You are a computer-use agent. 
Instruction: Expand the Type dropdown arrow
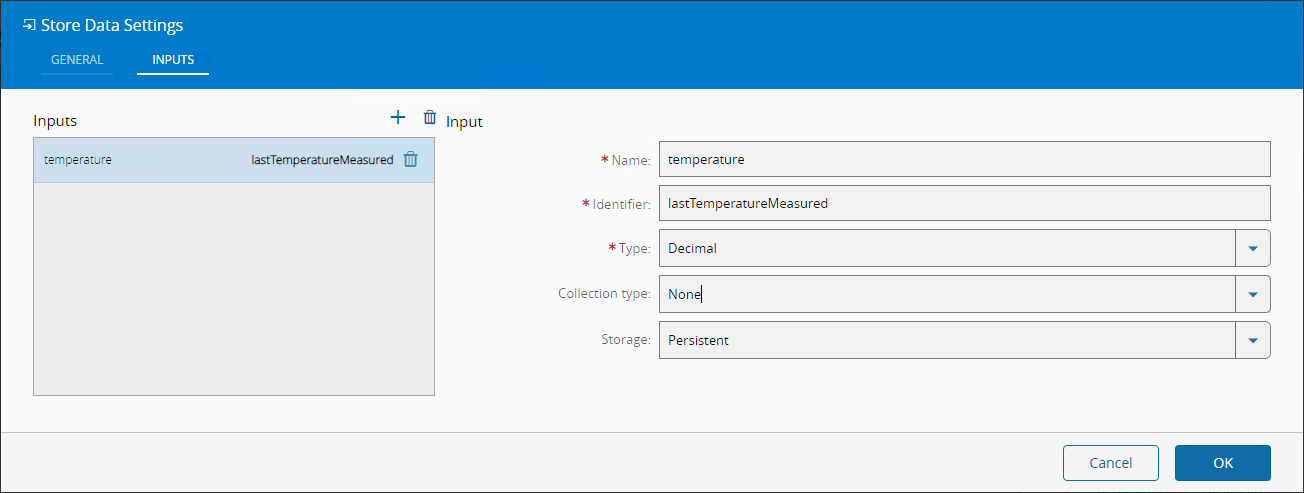1253,248
